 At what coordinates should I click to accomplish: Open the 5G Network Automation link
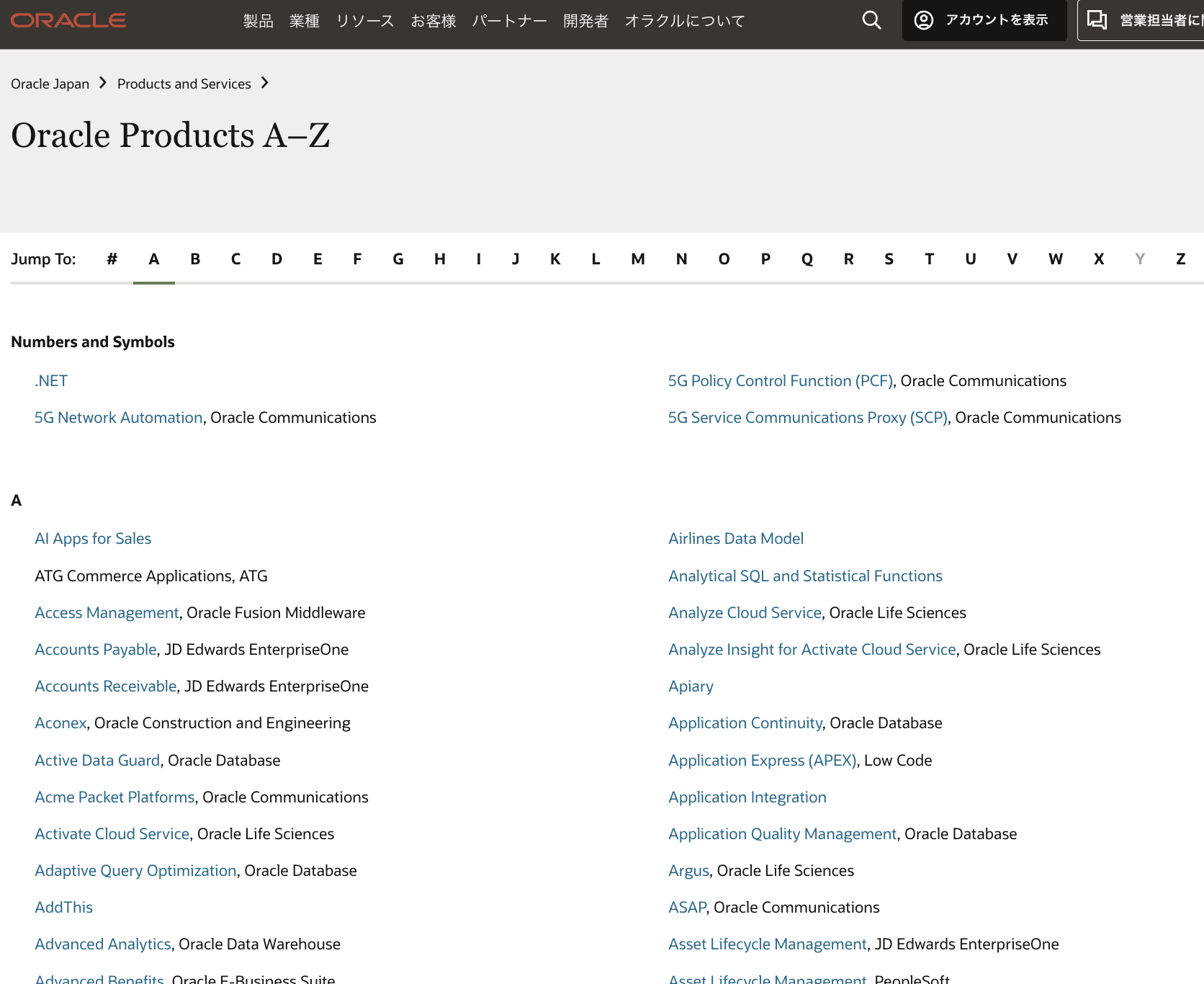coord(118,417)
